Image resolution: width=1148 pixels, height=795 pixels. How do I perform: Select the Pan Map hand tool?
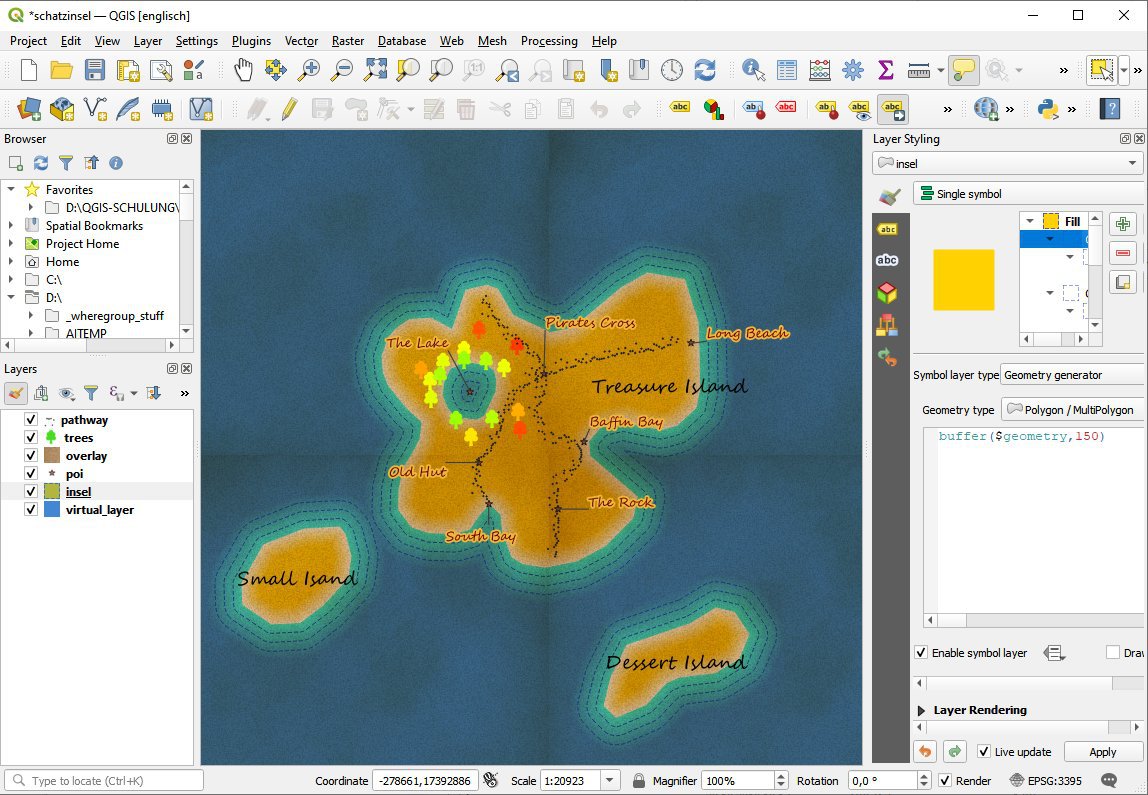243,70
